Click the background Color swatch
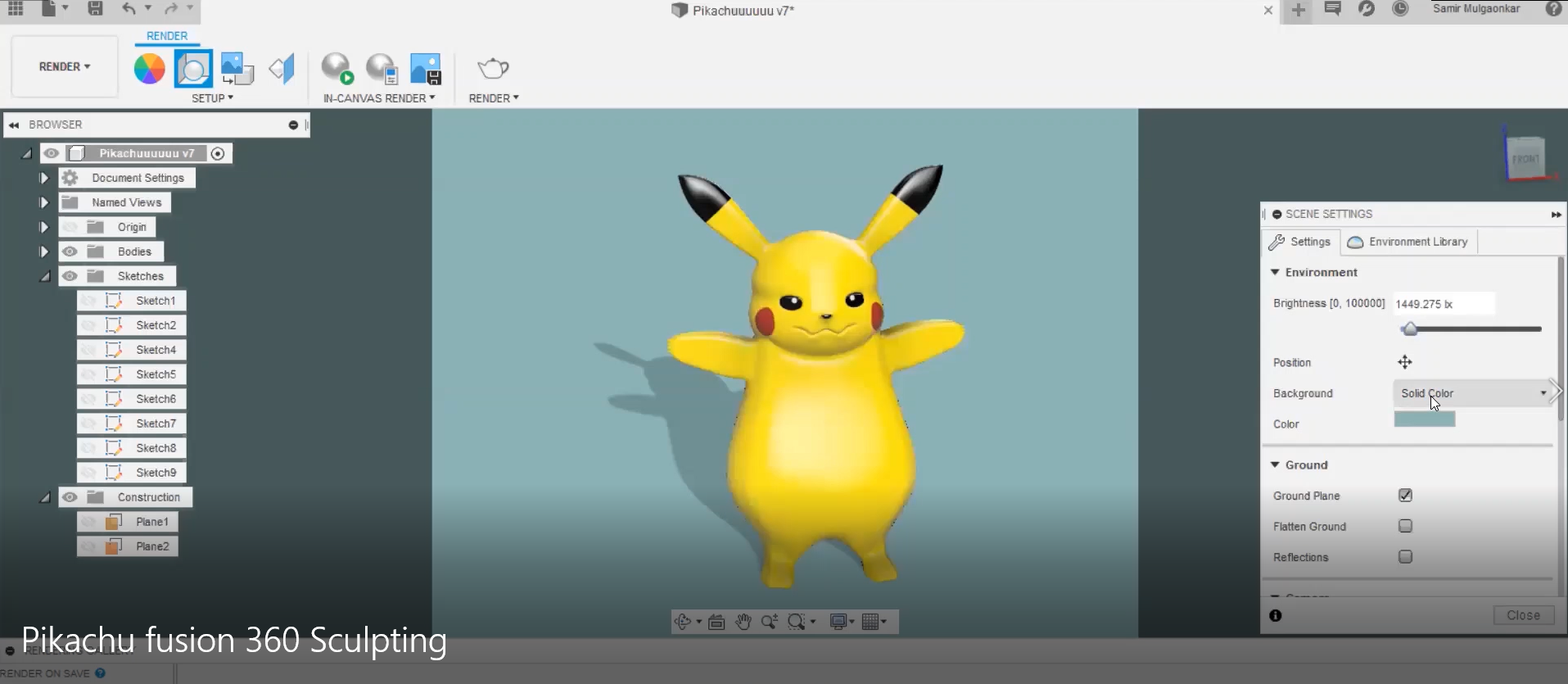The image size is (1568, 684). [x=1425, y=419]
